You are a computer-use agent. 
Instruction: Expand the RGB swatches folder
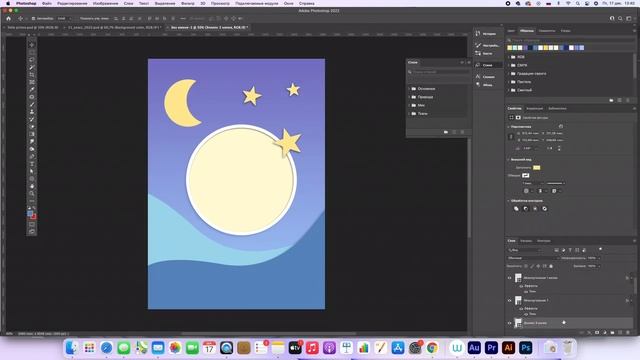tap(509, 57)
